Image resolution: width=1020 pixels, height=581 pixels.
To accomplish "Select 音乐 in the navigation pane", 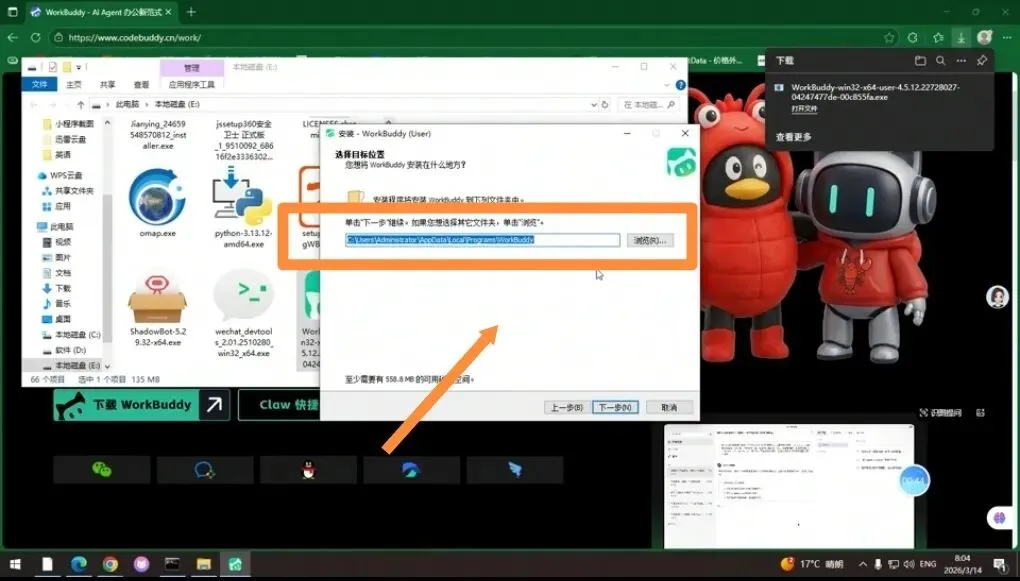I will [x=57, y=304].
